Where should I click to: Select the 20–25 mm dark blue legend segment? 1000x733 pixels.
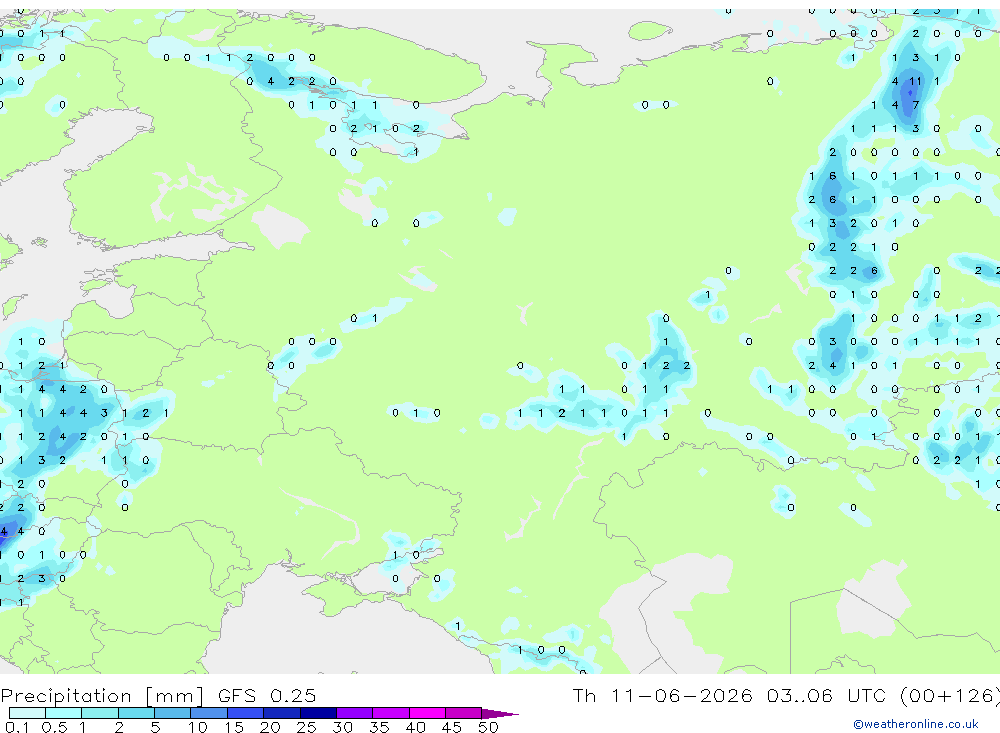point(281,713)
